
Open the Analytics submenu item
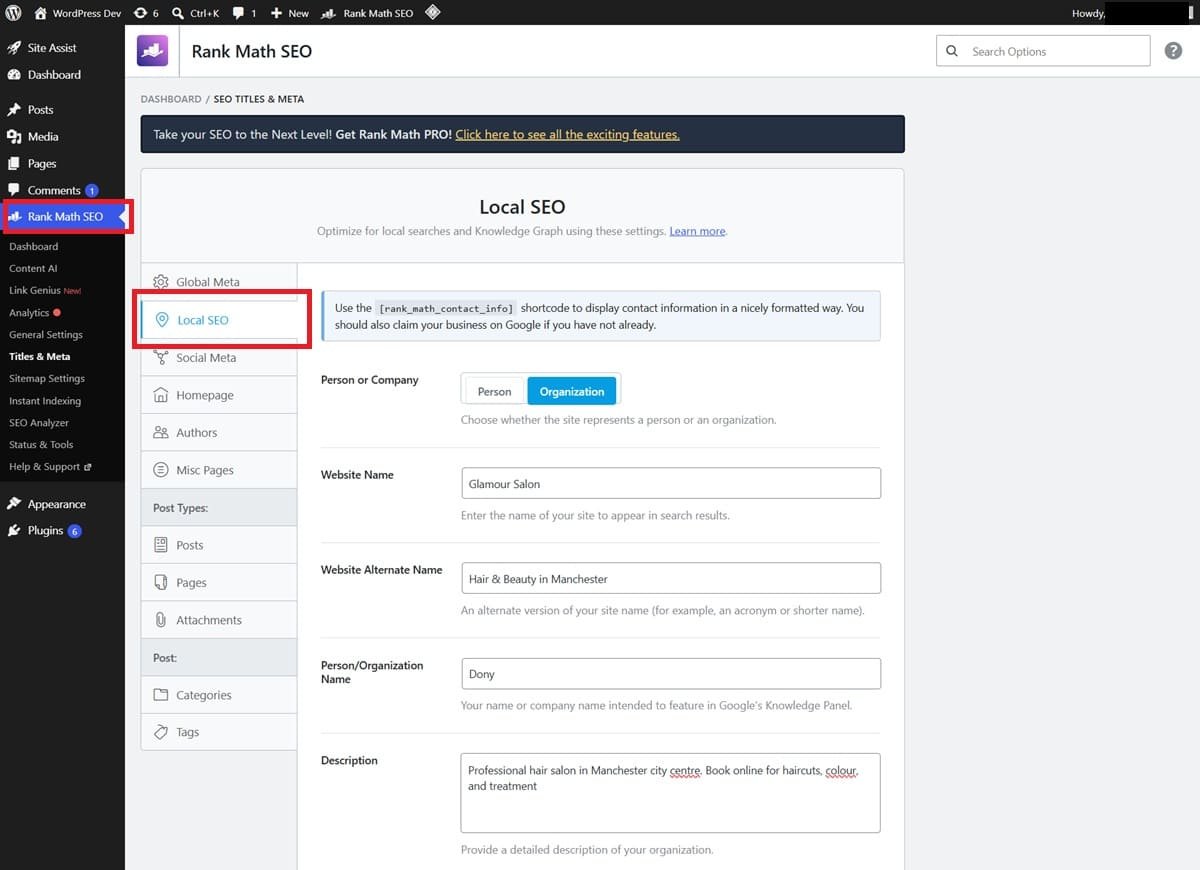(x=34, y=313)
